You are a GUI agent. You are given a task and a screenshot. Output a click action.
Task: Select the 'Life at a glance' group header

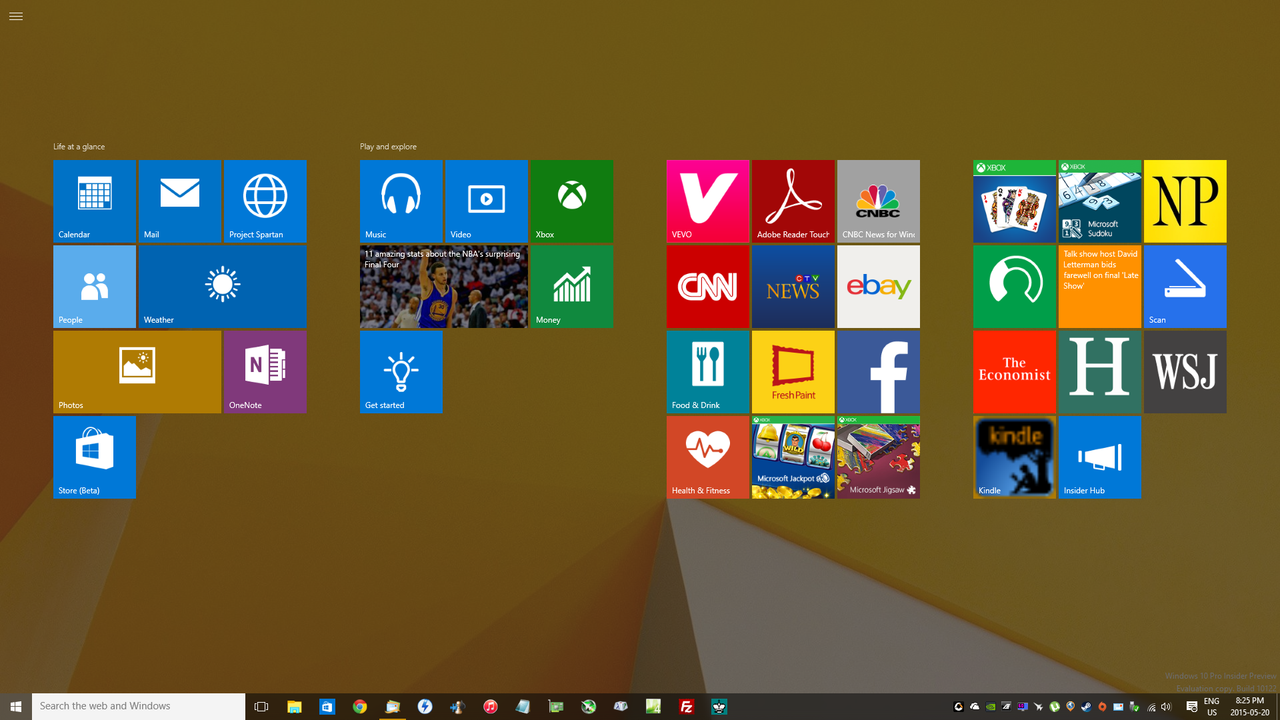point(79,147)
